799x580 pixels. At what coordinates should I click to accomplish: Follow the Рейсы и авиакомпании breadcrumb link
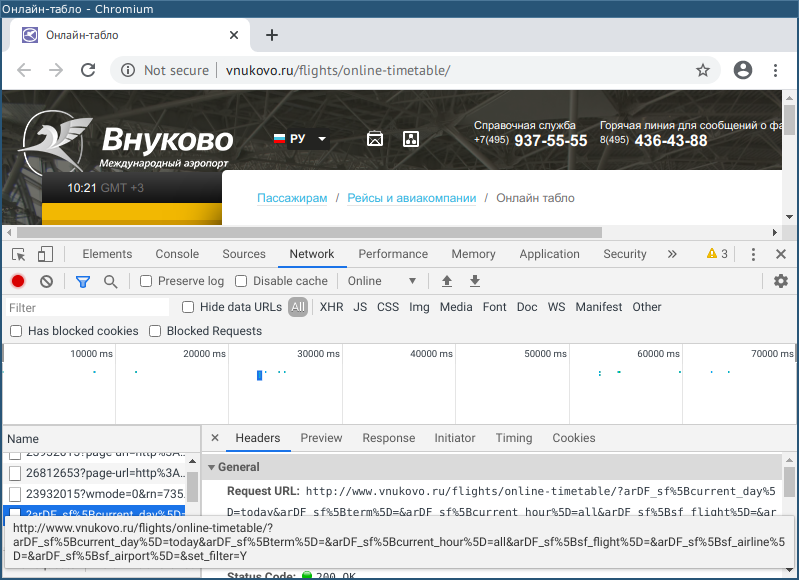412,198
